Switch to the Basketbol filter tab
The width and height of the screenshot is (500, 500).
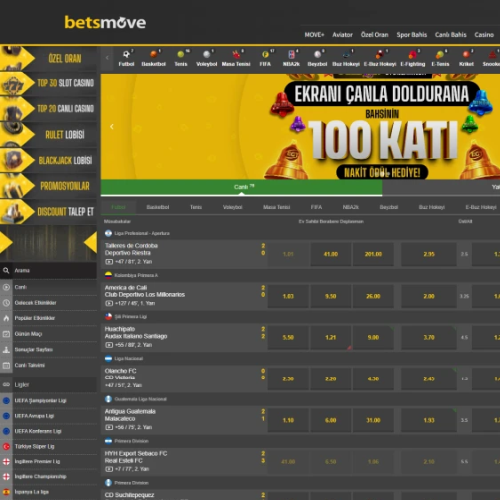coord(158,207)
